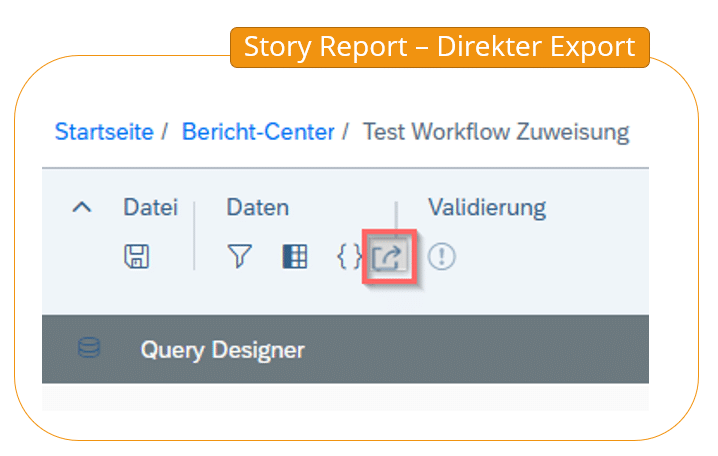This screenshot has height=456, width=718.
Task: Select the Datei toolbar section label
Action: [150, 208]
